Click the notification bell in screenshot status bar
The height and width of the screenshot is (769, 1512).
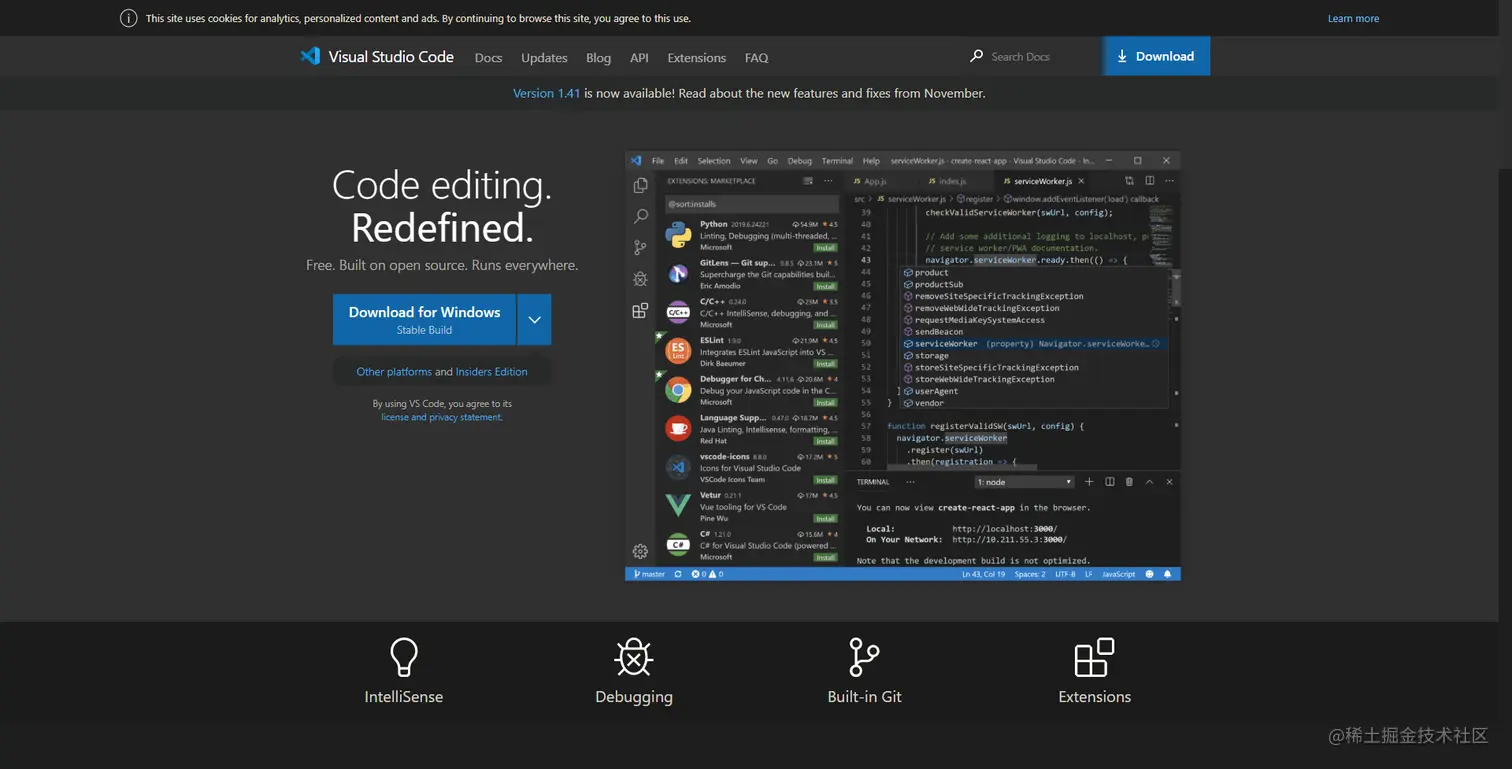click(x=1168, y=574)
